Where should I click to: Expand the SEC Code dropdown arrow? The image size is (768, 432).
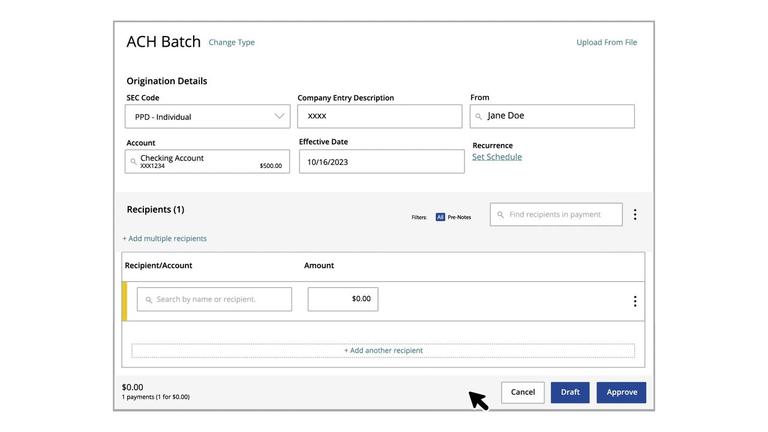tap(279, 117)
